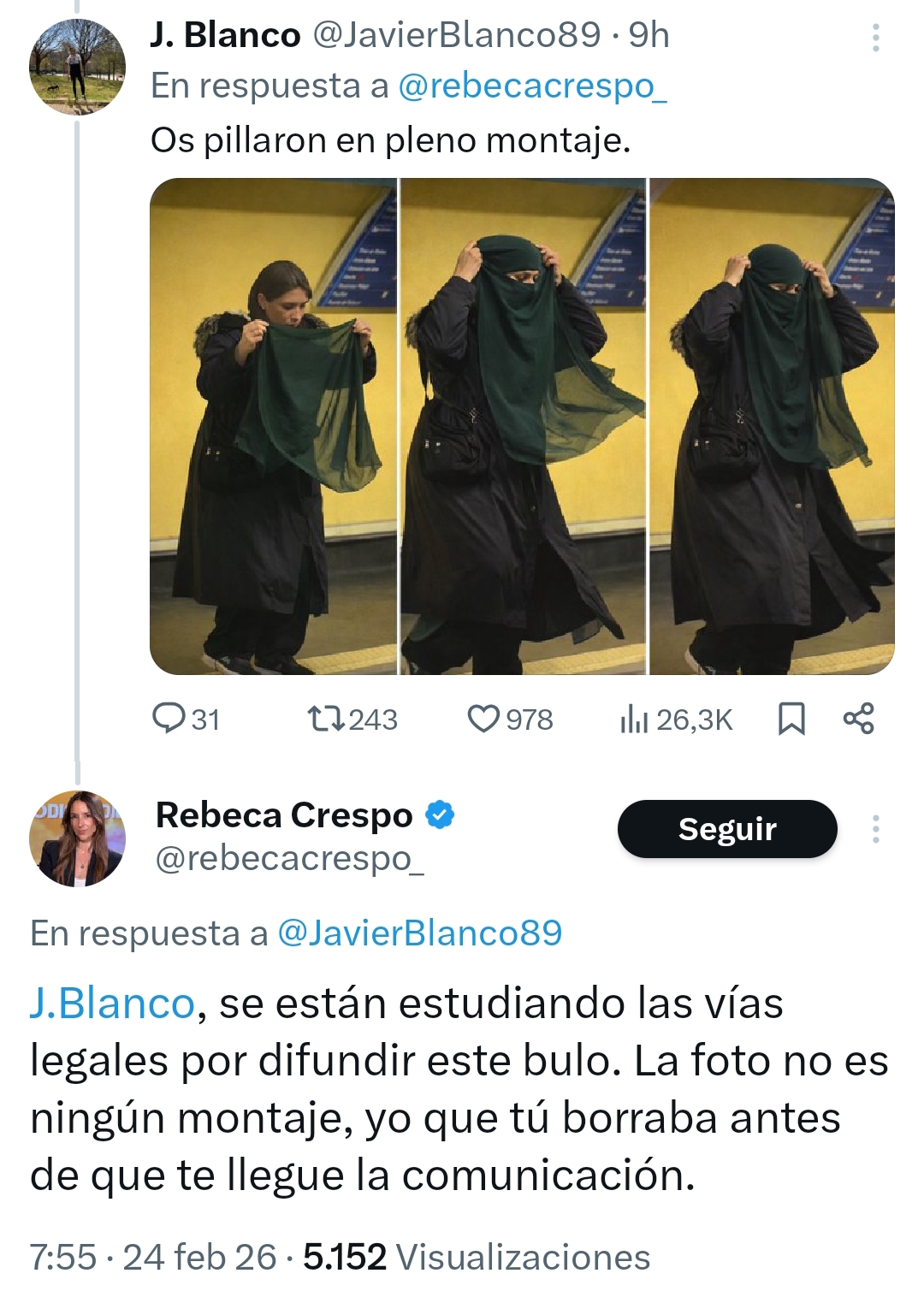This screenshot has height=1303, width=924.
Task: Open replies on J. Blanco's tweet
Action: [x=185, y=720]
